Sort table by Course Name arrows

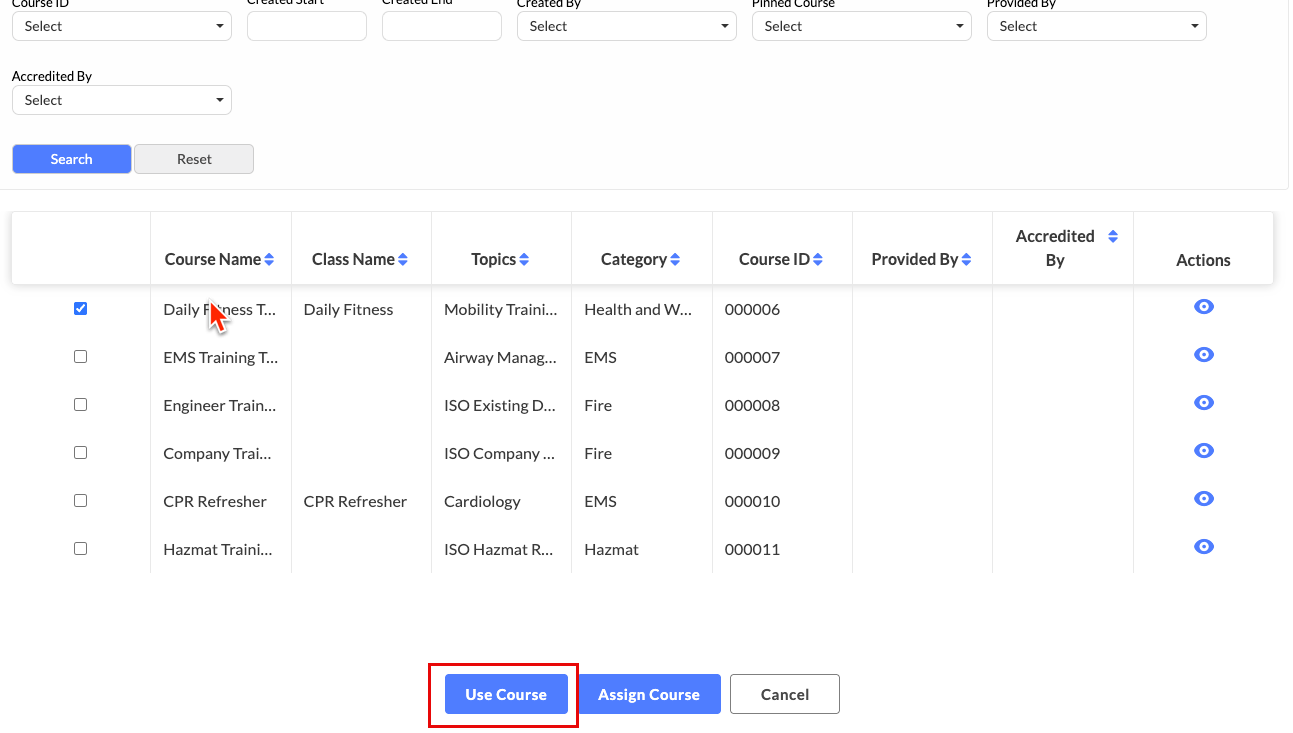coord(269,260)
